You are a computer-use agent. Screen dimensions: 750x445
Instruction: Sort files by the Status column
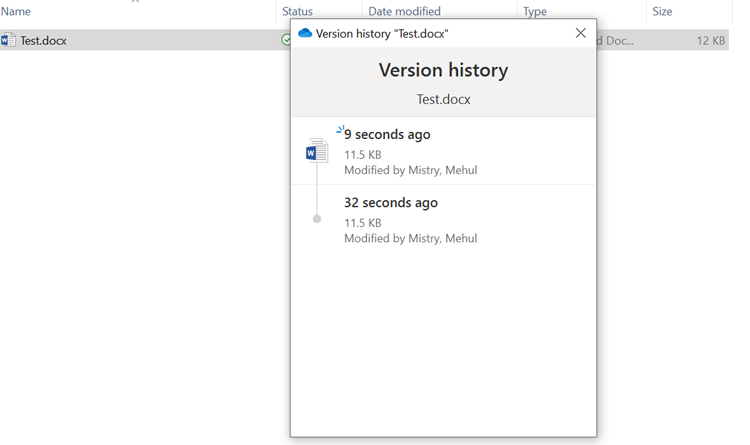(x=297, y=12)
